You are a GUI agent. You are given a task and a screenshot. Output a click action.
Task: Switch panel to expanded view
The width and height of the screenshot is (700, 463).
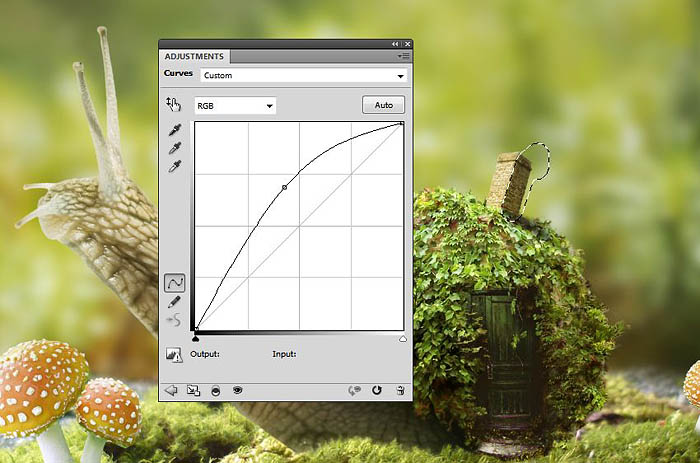tap(193, 391)
